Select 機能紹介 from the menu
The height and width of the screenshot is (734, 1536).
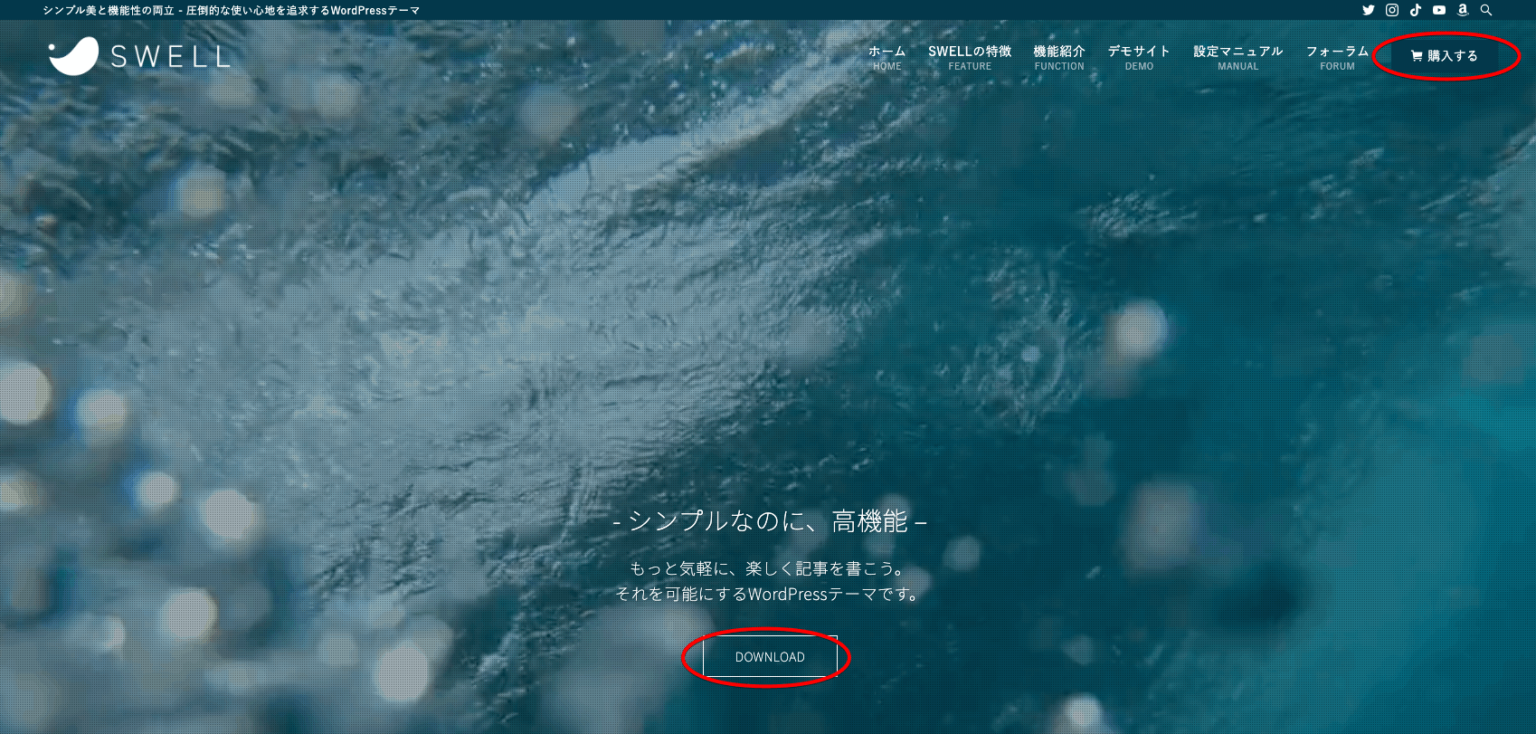pos(1059,55)
